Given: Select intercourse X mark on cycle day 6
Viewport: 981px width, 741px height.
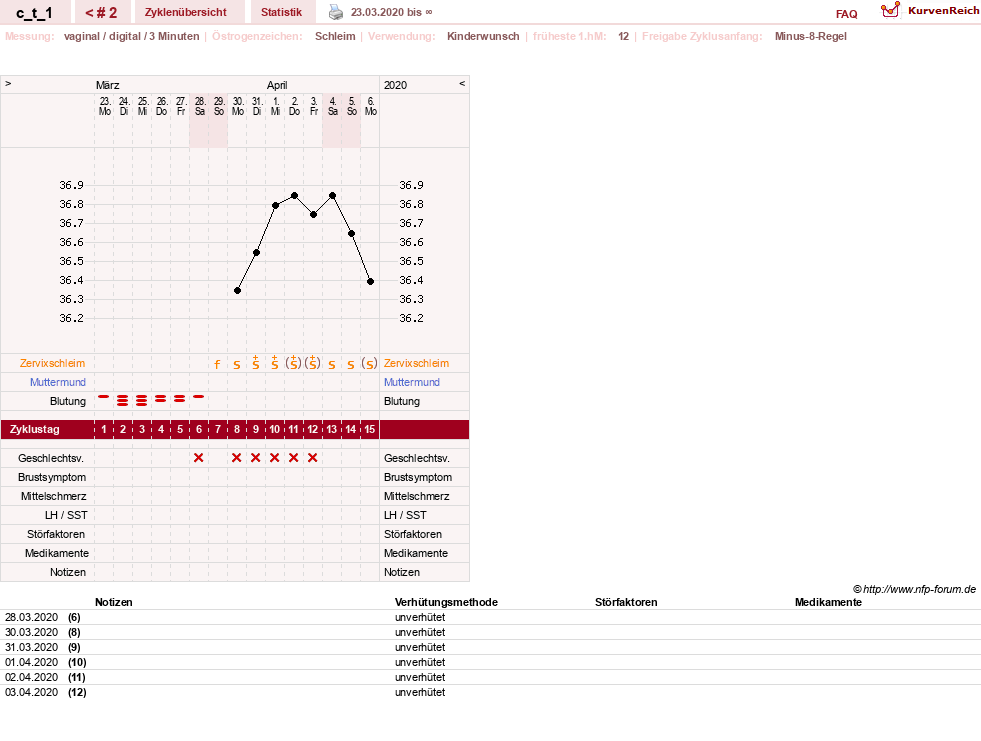Looking at the screenshot, I should click(199, 457).
